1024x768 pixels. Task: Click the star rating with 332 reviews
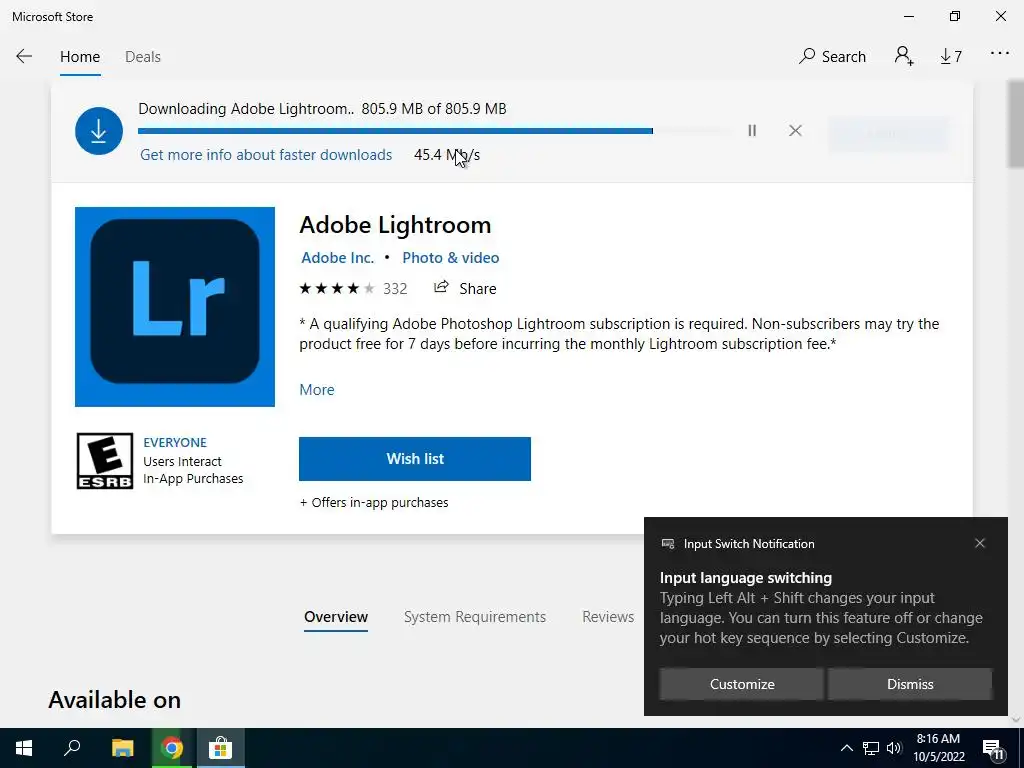pyautogui.click(x=353, y=289)
